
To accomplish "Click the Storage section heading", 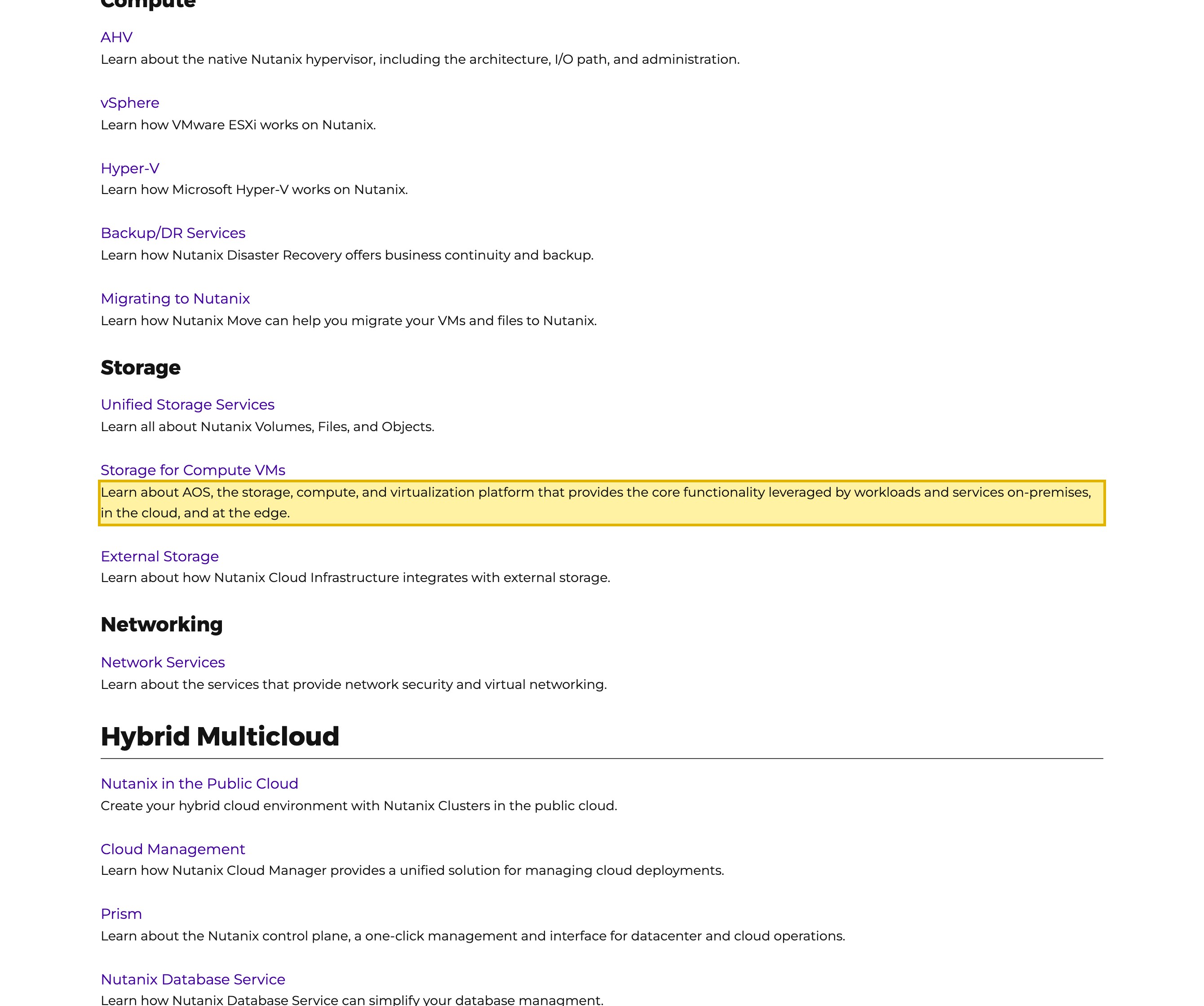I will coord(141,367).
